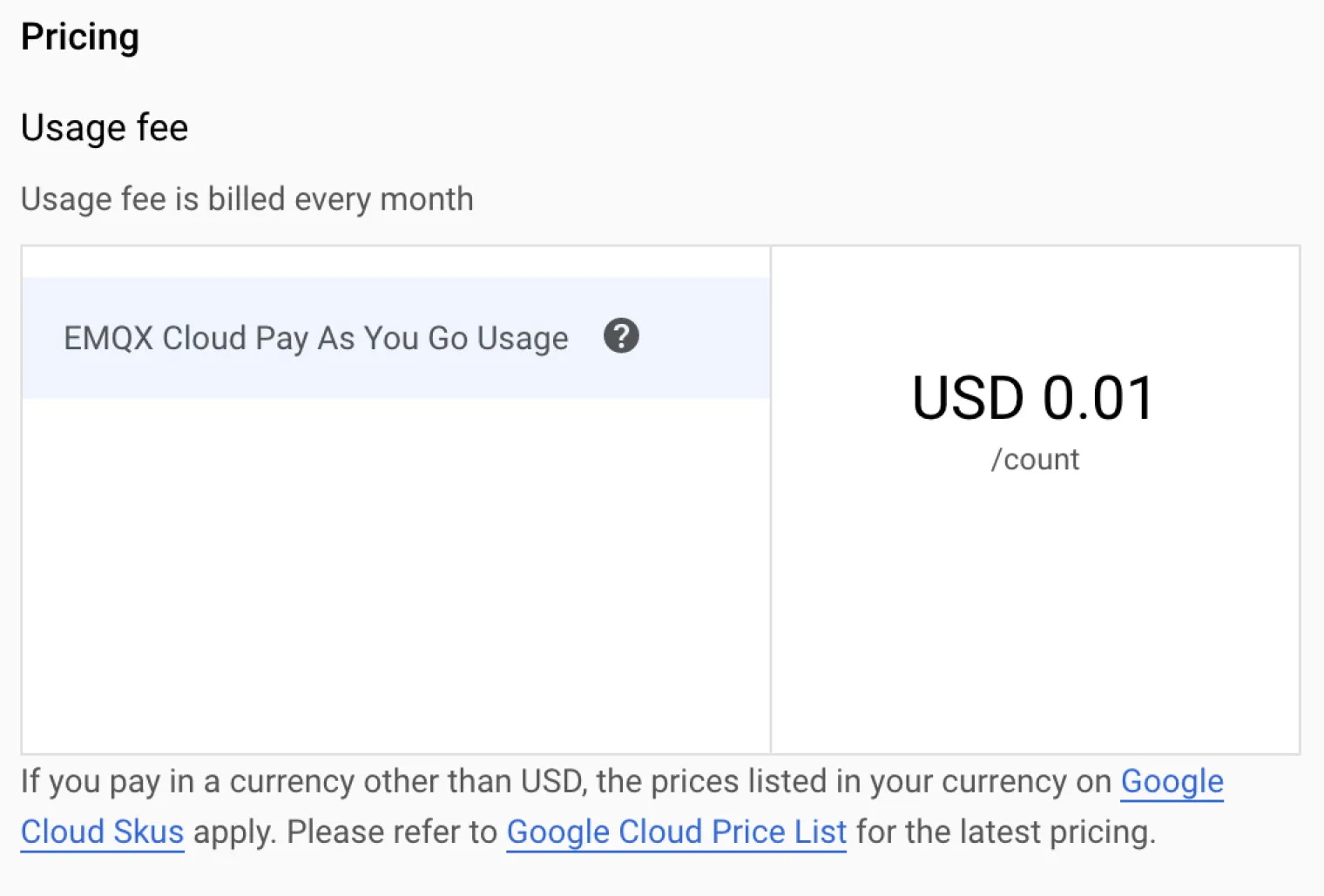The image size is (1324, 896).
Task: Select the EMQX Cloud Pay As You Go Usage label
Action: coord(315,338)
